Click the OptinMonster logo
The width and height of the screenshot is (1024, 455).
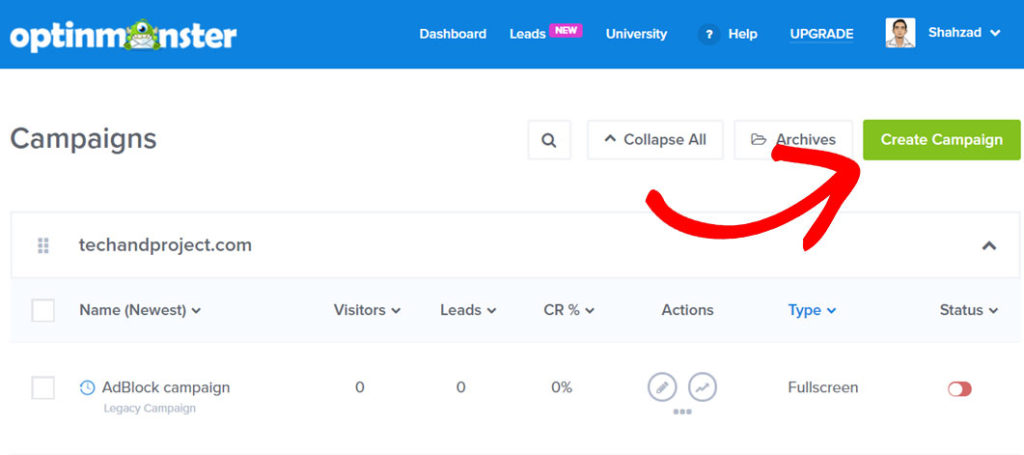pos(124,35)
